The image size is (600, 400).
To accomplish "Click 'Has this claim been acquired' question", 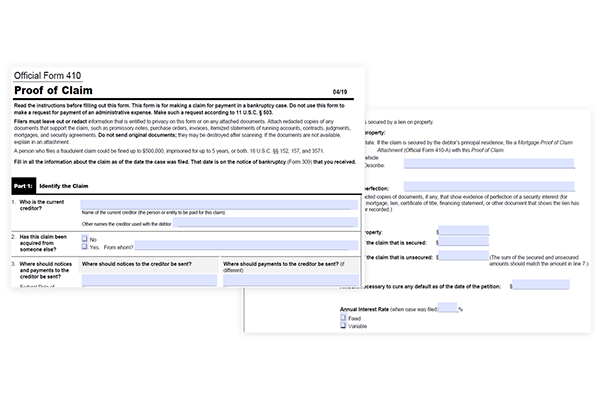I will pos(43,243).
